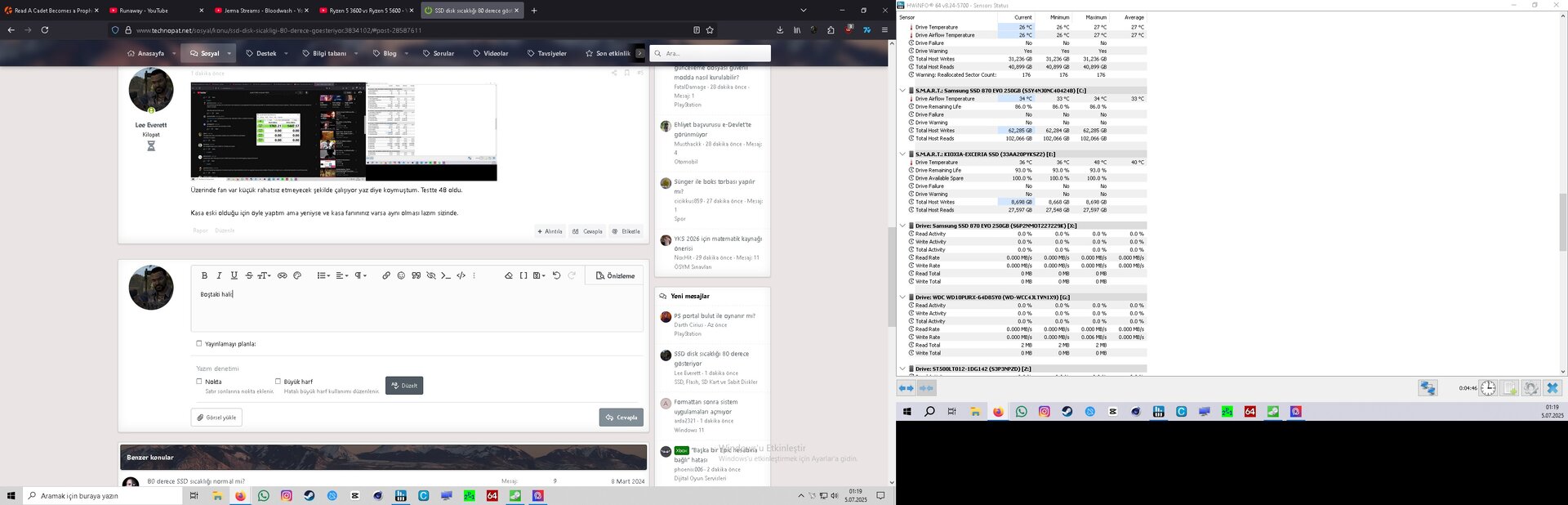Click Etiketle on Lee Everett's post
Image resolution: width=1568 pixels, height=505 pixels.
[x=626, y=231]
